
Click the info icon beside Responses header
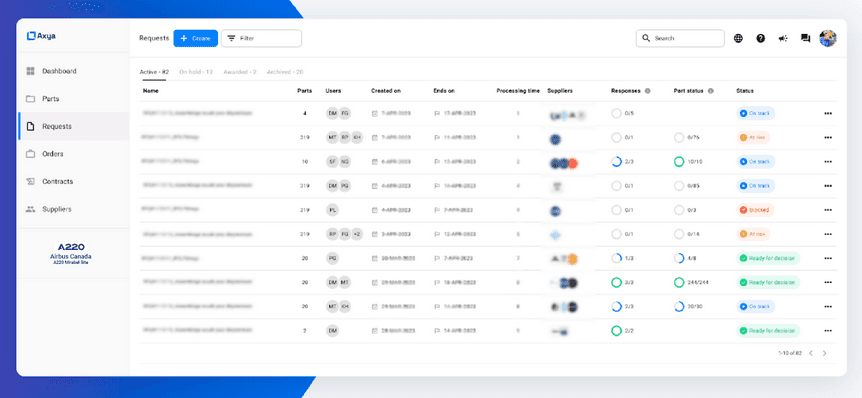[647, 91]
